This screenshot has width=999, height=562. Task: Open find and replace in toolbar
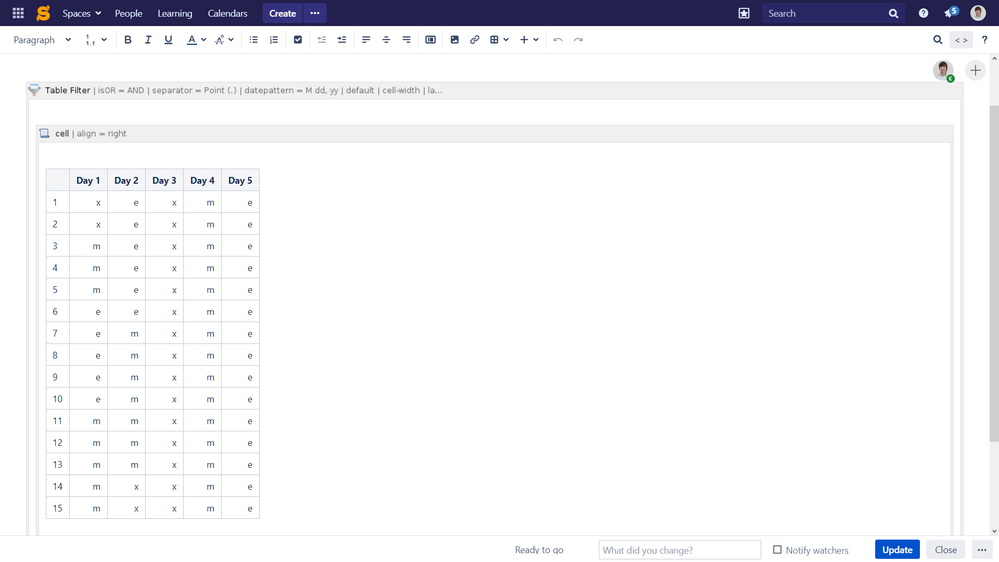pos(938,40)
